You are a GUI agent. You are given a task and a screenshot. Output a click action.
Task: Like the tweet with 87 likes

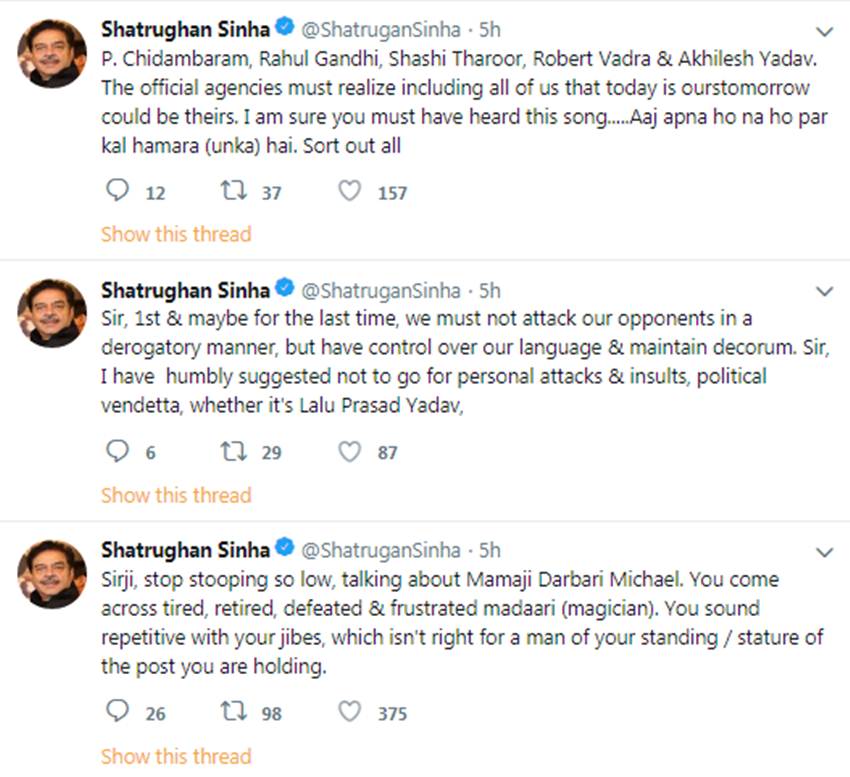(x=348, y=452)
